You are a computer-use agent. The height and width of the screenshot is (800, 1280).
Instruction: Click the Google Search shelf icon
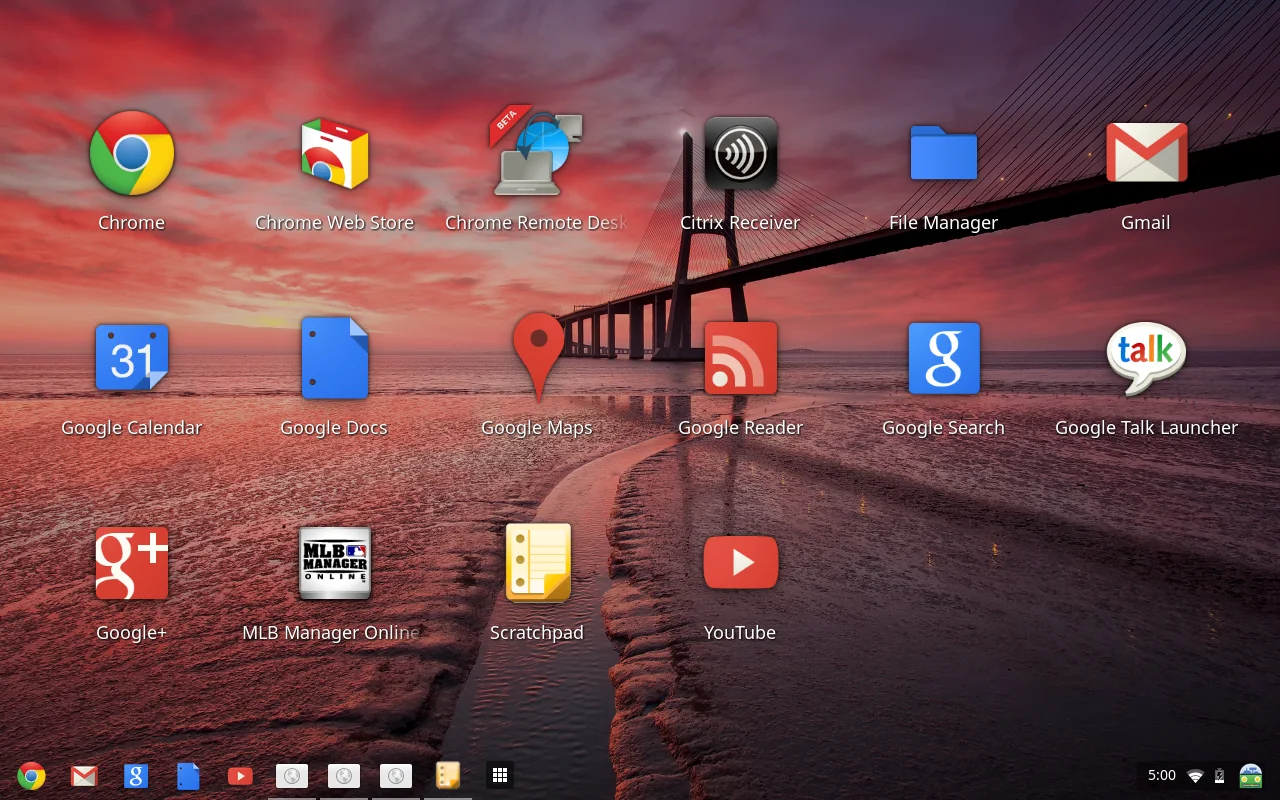[136, 775]
